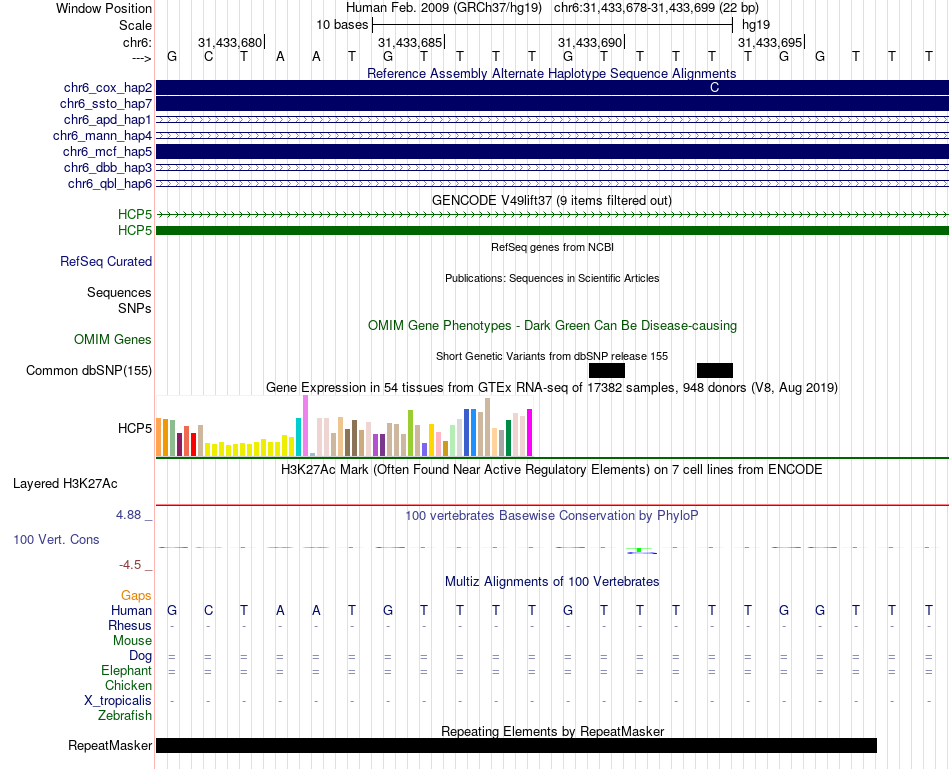The width and height of the screenshot is (950, 769).
Task: Click the GTEx Gene Expression track title
Action: click(552, 387)
